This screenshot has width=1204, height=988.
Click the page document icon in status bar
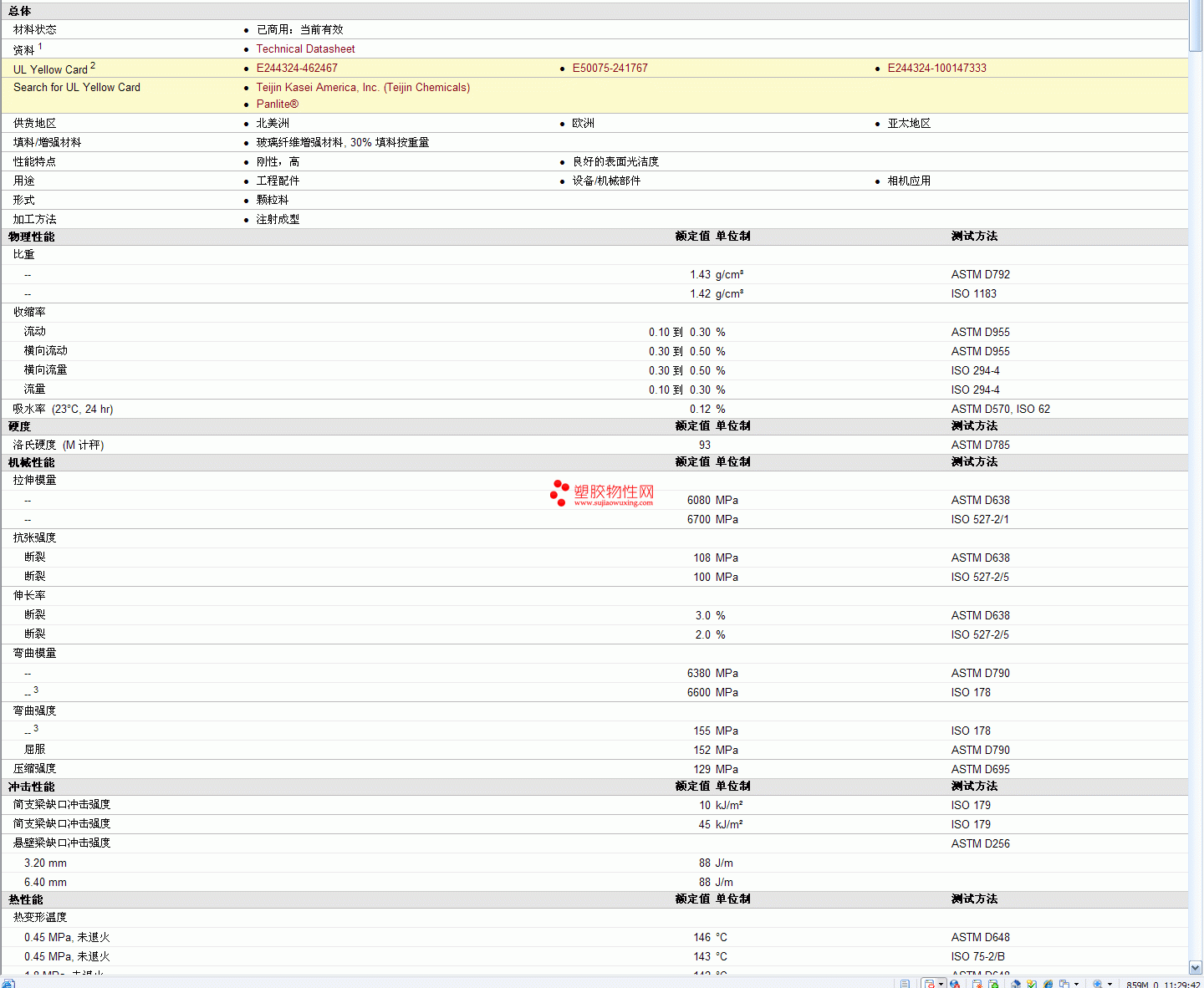905,984
